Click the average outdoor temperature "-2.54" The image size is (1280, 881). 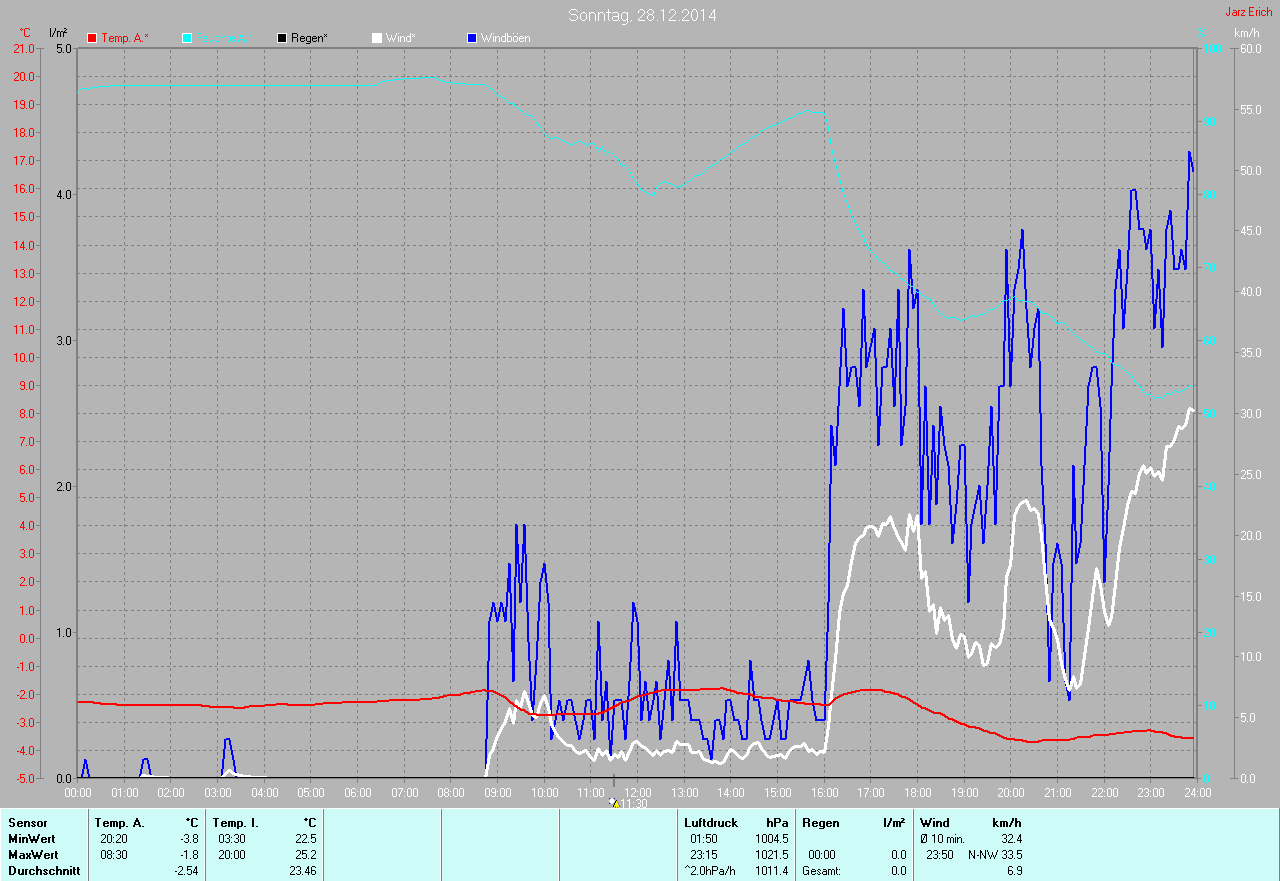click(x=185, y=871)
